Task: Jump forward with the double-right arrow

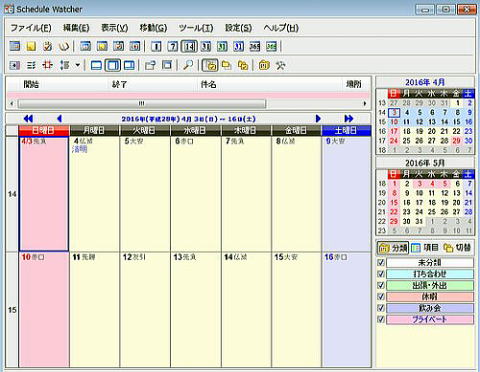Action: click(349, 119)
